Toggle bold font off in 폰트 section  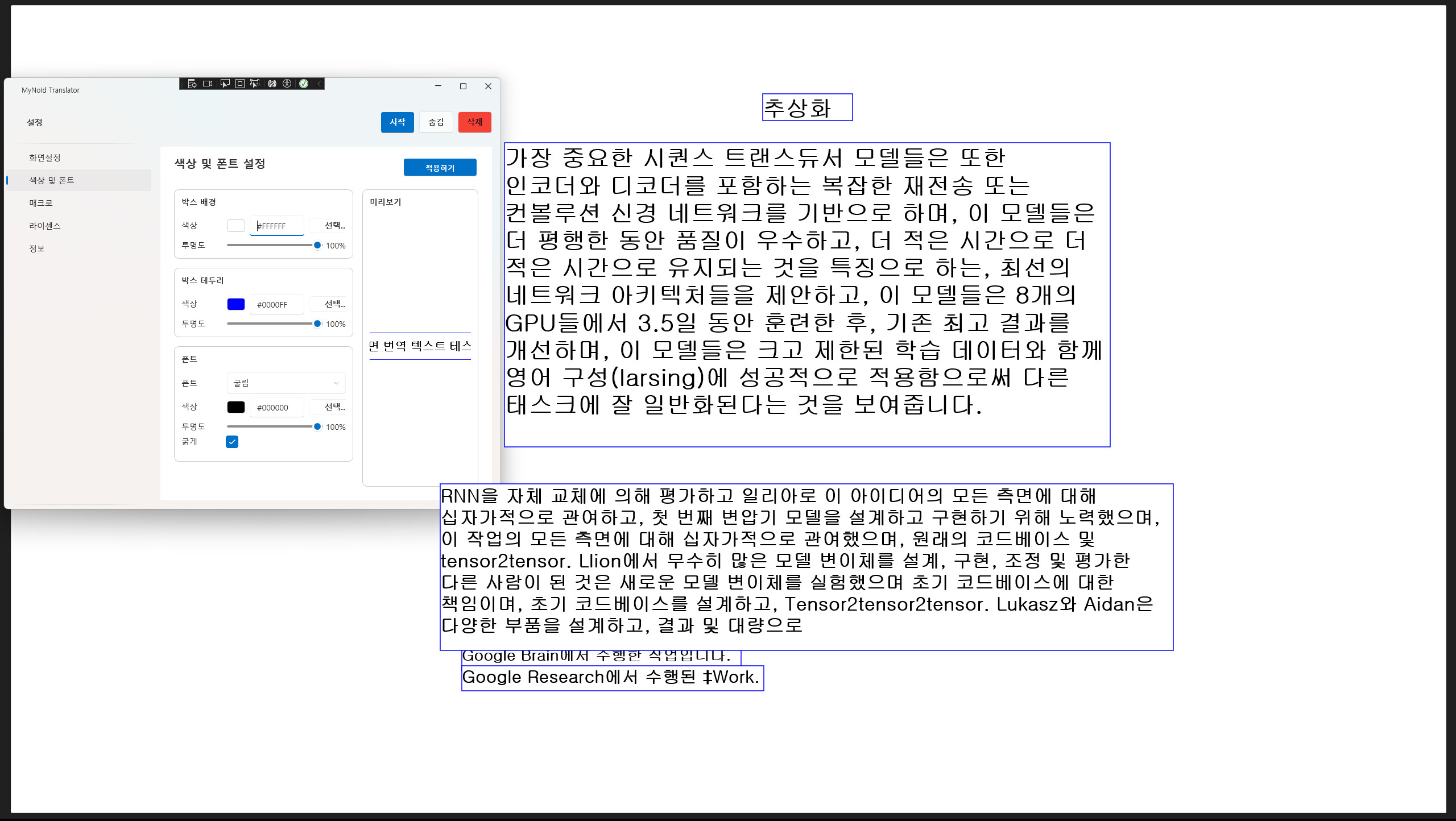[232, 442]
